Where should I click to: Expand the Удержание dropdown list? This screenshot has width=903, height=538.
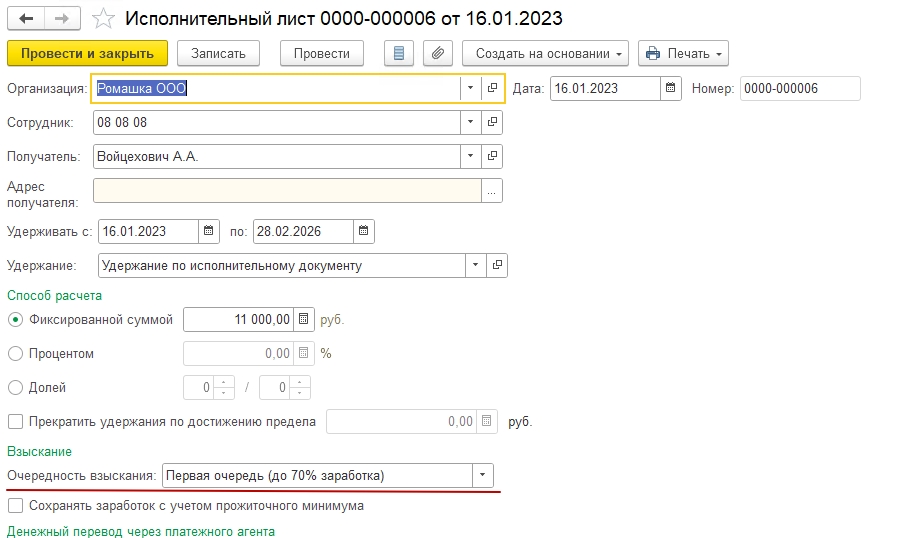474,266
